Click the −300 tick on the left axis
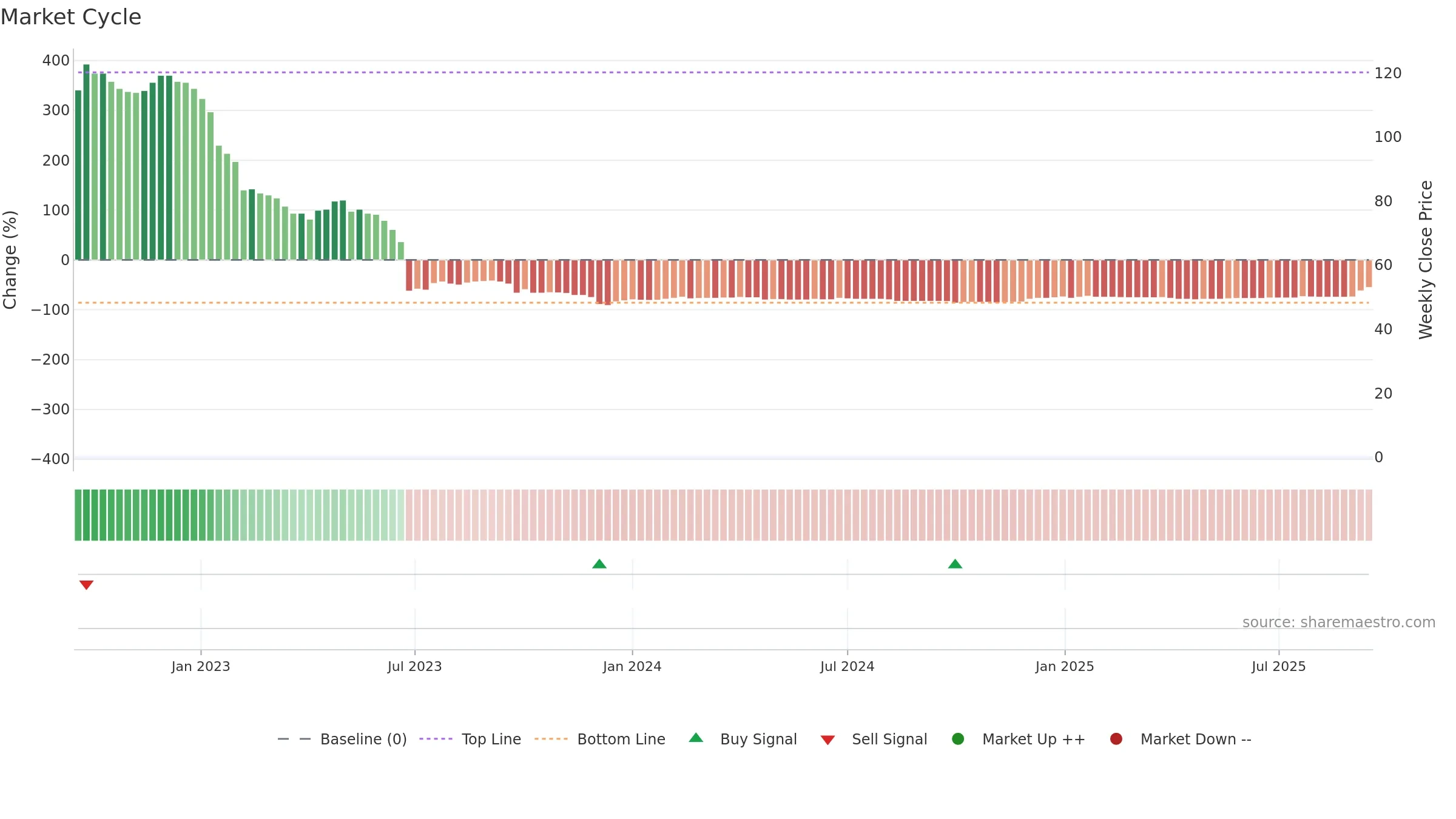Viewport: 1456px width, 819px height. [50, 409]
